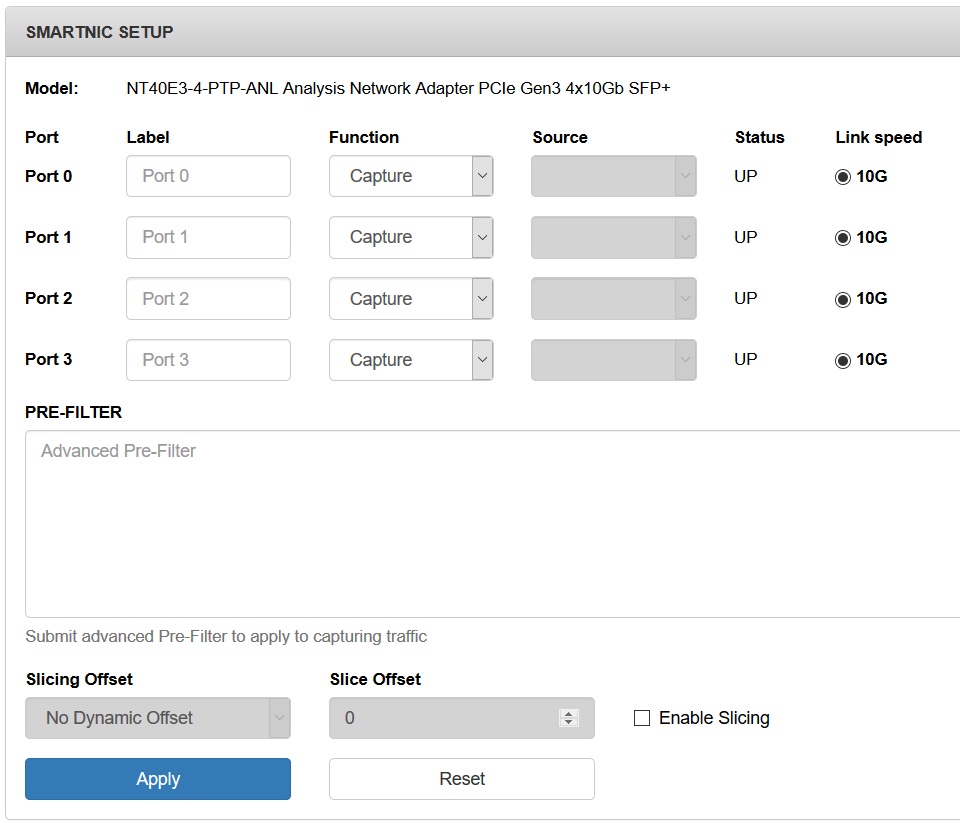960x823 pixels.
Task: Open the Port 1 Source dropdown
Action: coord(613,237)
